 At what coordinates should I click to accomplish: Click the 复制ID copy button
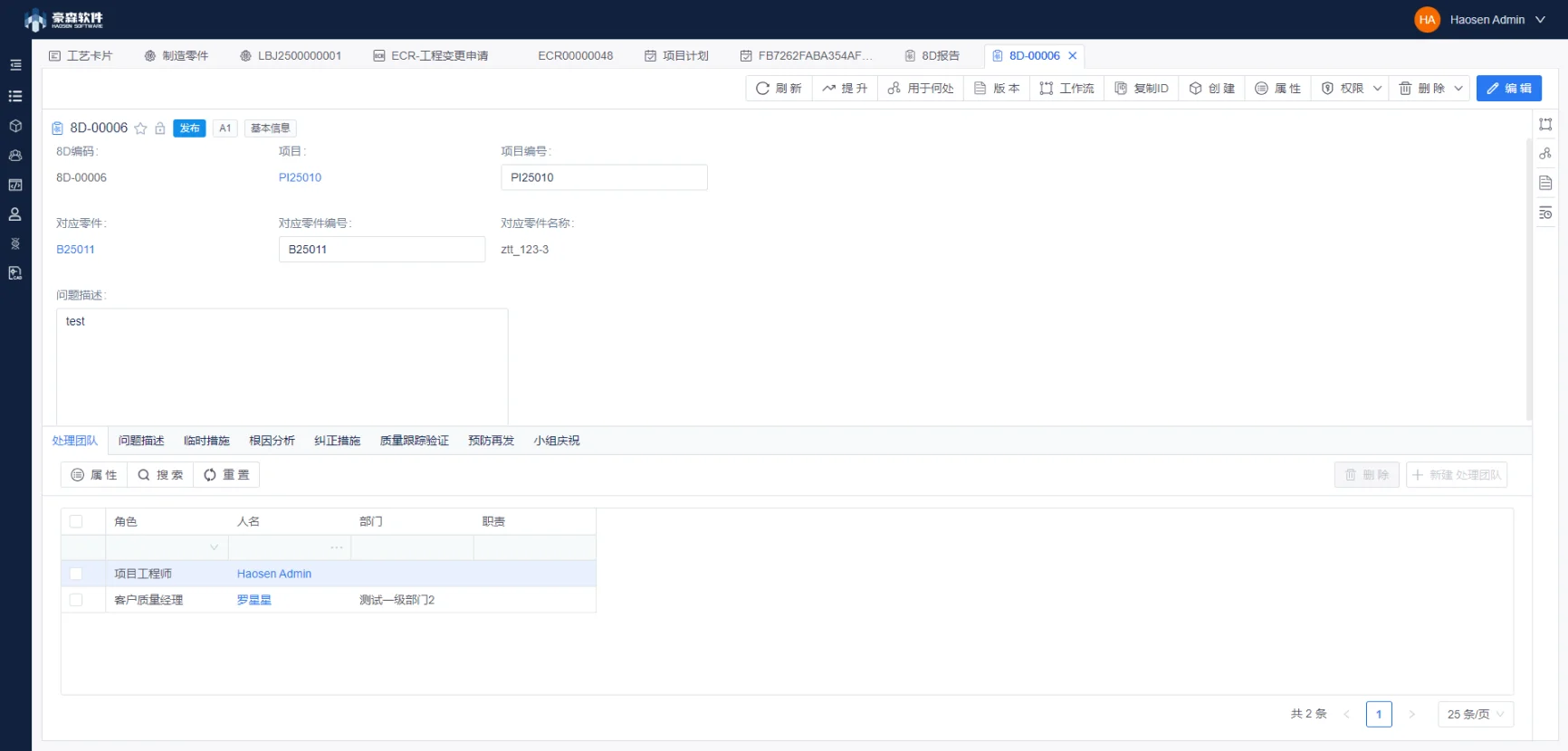point(1142,89)
